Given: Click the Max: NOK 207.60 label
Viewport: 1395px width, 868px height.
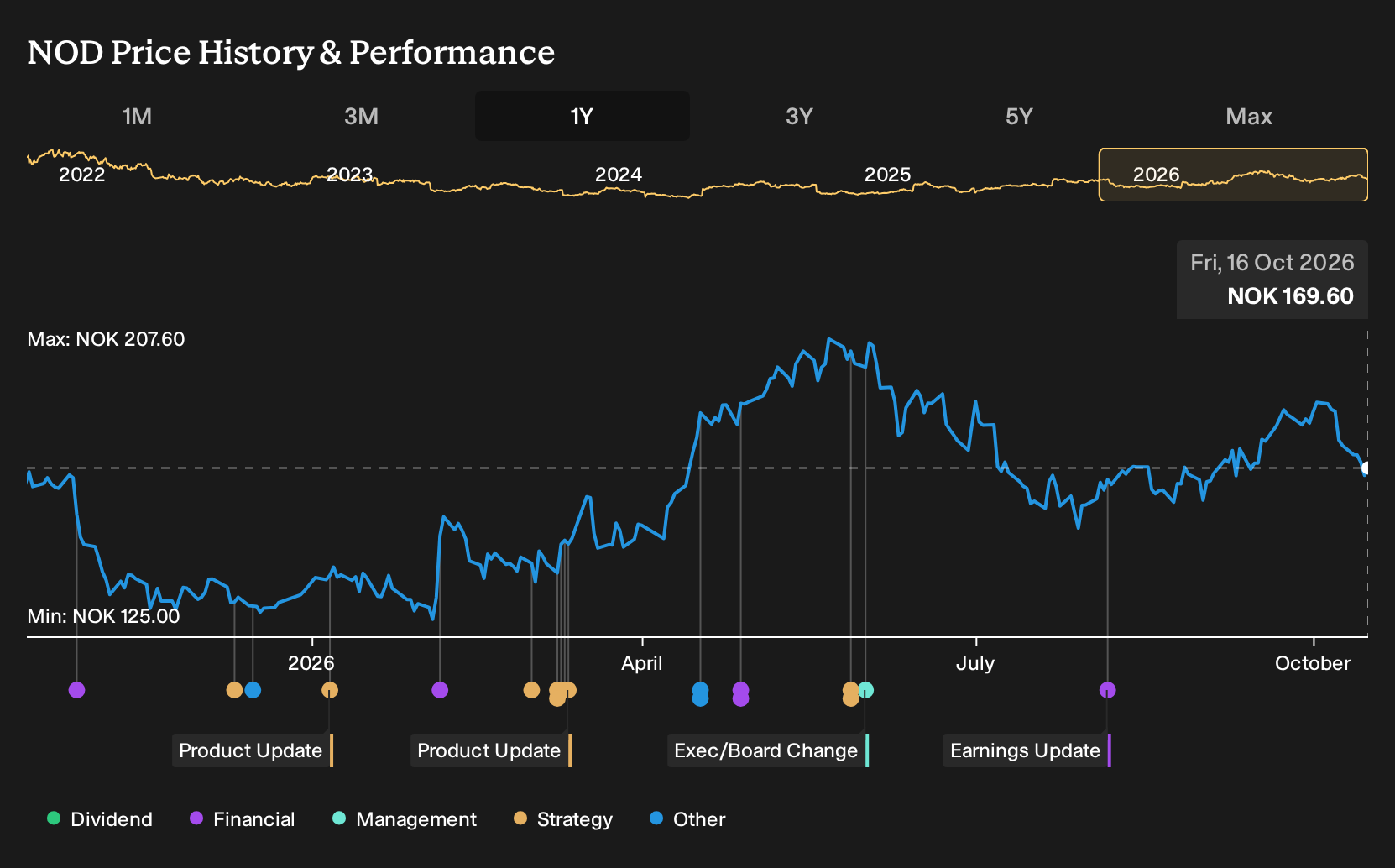Looking at the screenshot, I should pos(106,339).
